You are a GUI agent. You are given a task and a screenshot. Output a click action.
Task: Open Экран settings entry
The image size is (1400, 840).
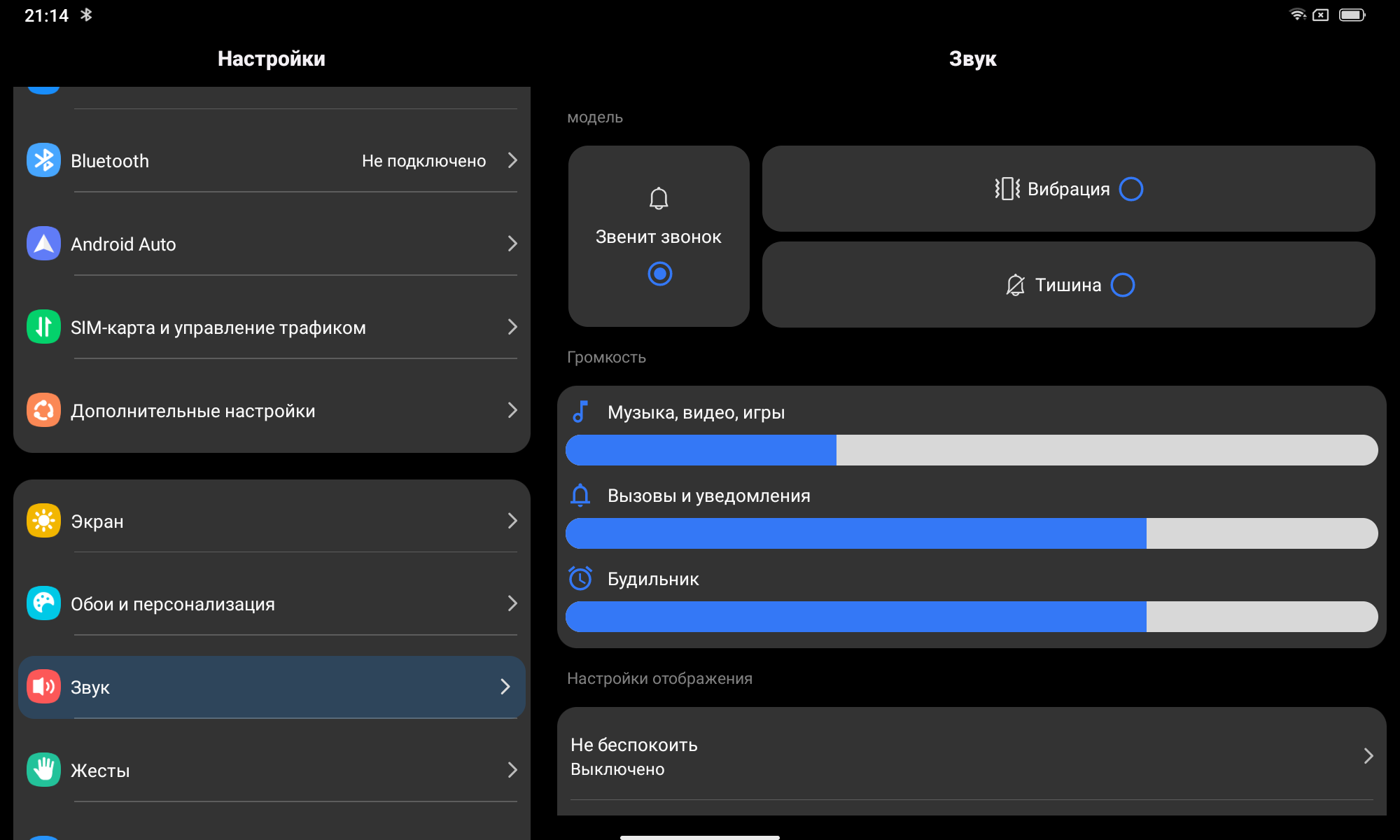[272, 521]
